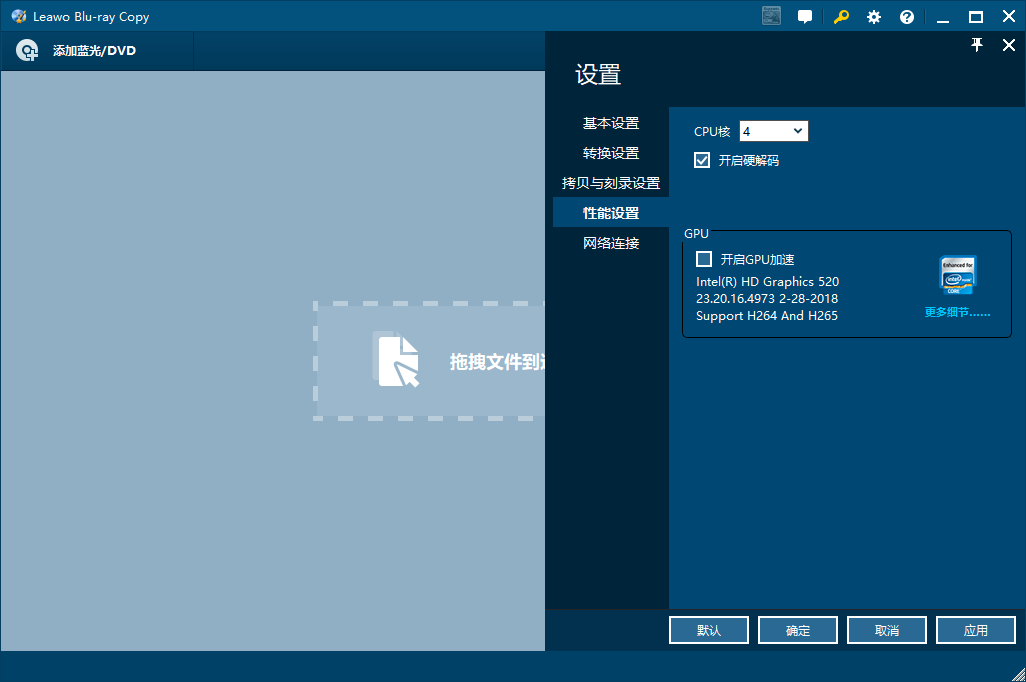Click the 应用 button
This screenshot has width=1026, height=682.
tap(976, 630)
